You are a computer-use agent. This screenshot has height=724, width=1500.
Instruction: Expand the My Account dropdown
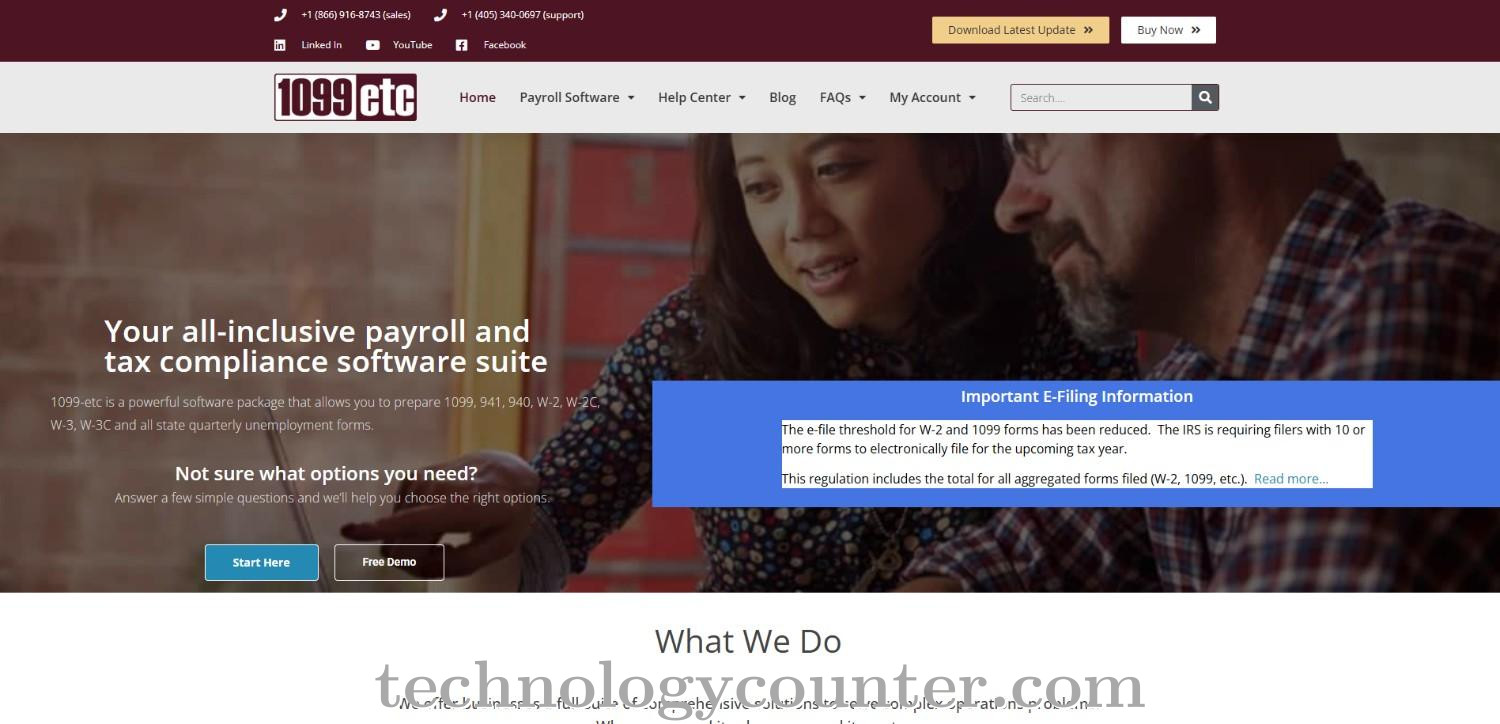(933, 97)
